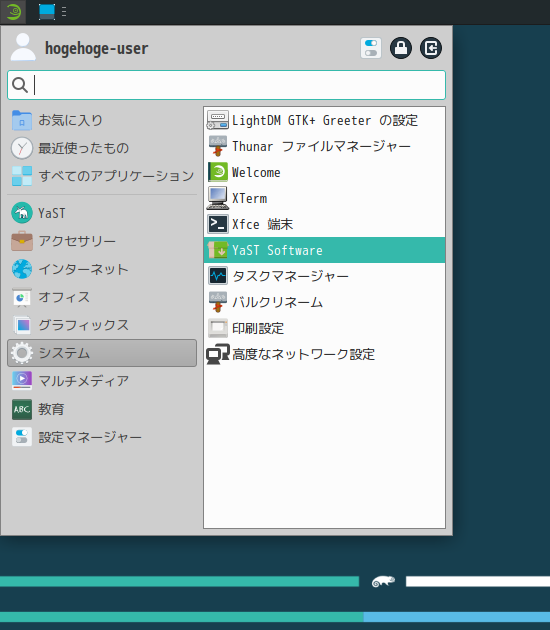
Task: Click the Xfce 端末 terminal icon
Action: point(218,224)
